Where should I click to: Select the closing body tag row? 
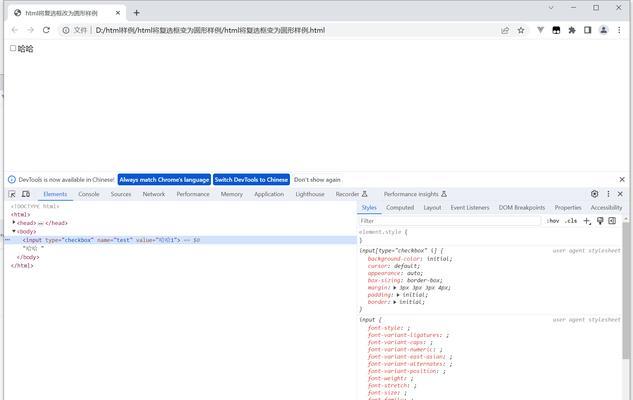28,257
